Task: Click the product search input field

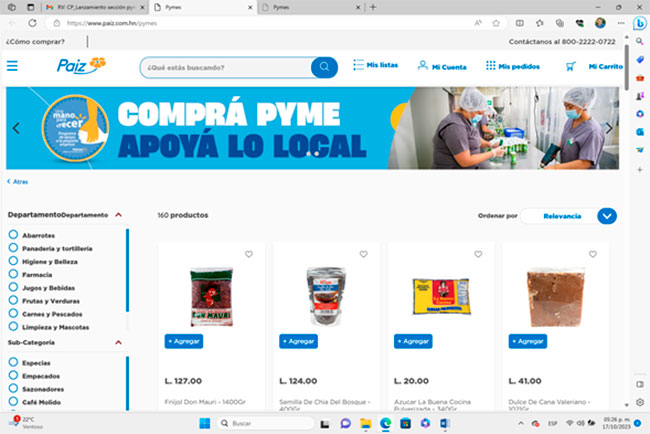Action: [225, 67]
